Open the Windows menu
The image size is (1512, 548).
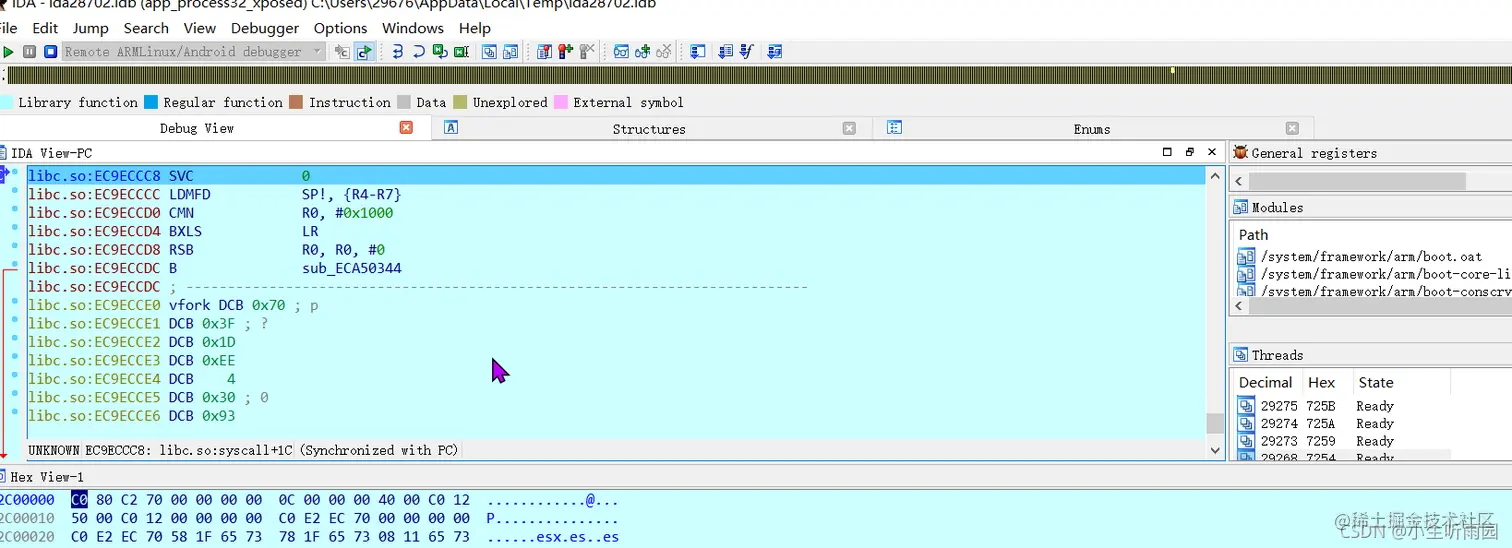pos(413,28)
